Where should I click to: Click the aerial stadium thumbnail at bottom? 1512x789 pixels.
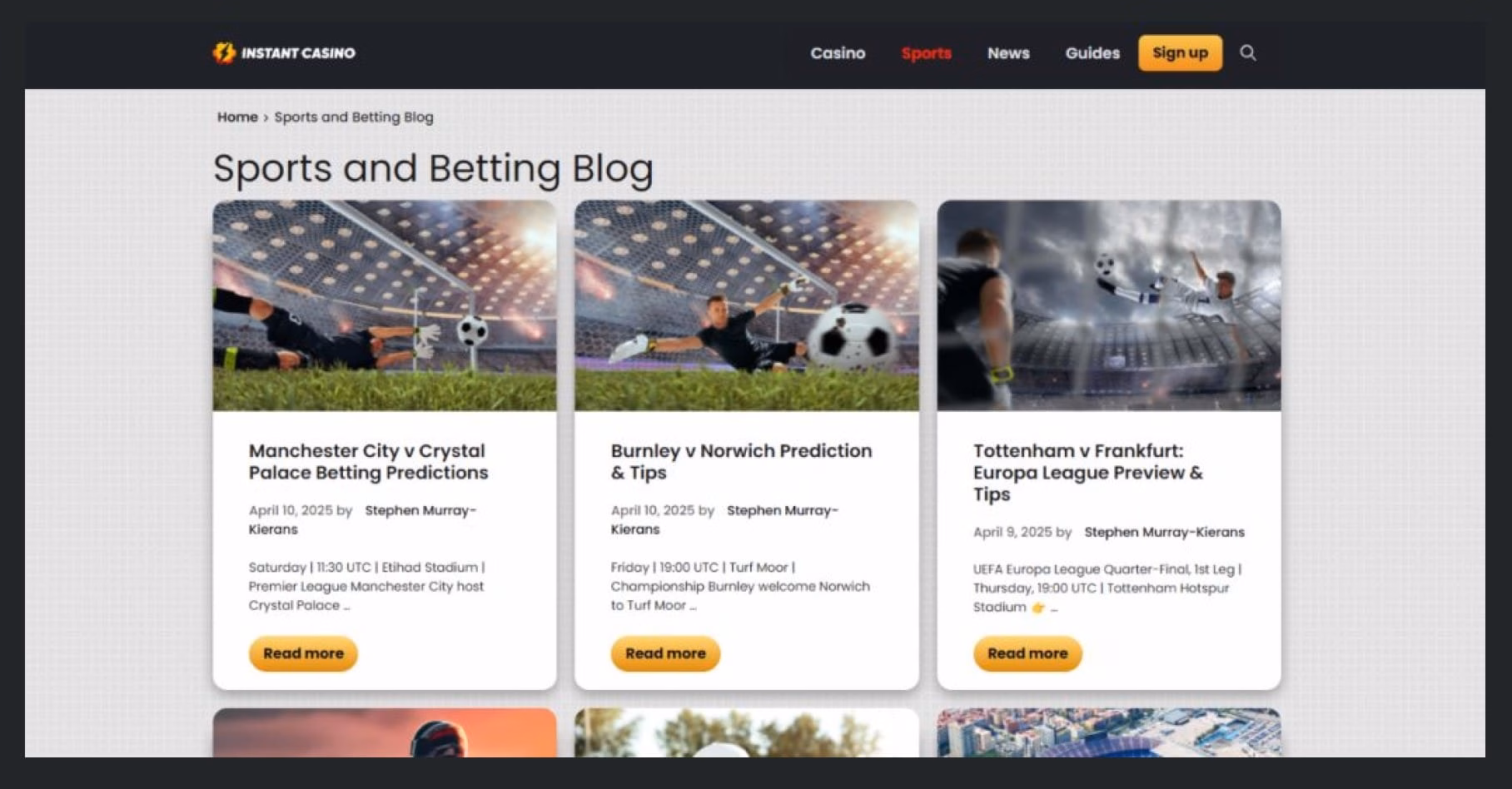coord(1109,732)
